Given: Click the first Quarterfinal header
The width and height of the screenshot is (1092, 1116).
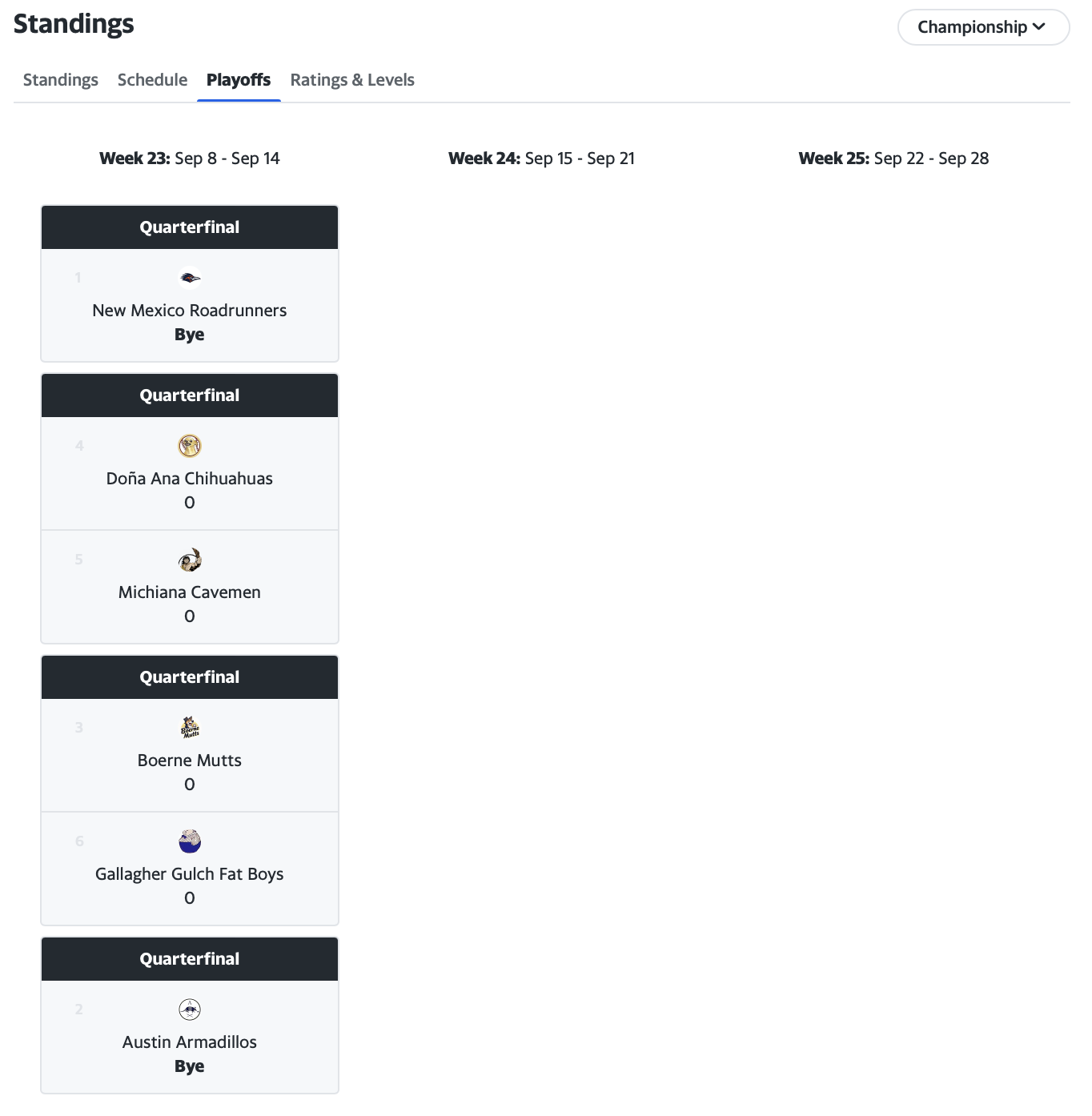Looking at the screenshot, I should (190, 227).
